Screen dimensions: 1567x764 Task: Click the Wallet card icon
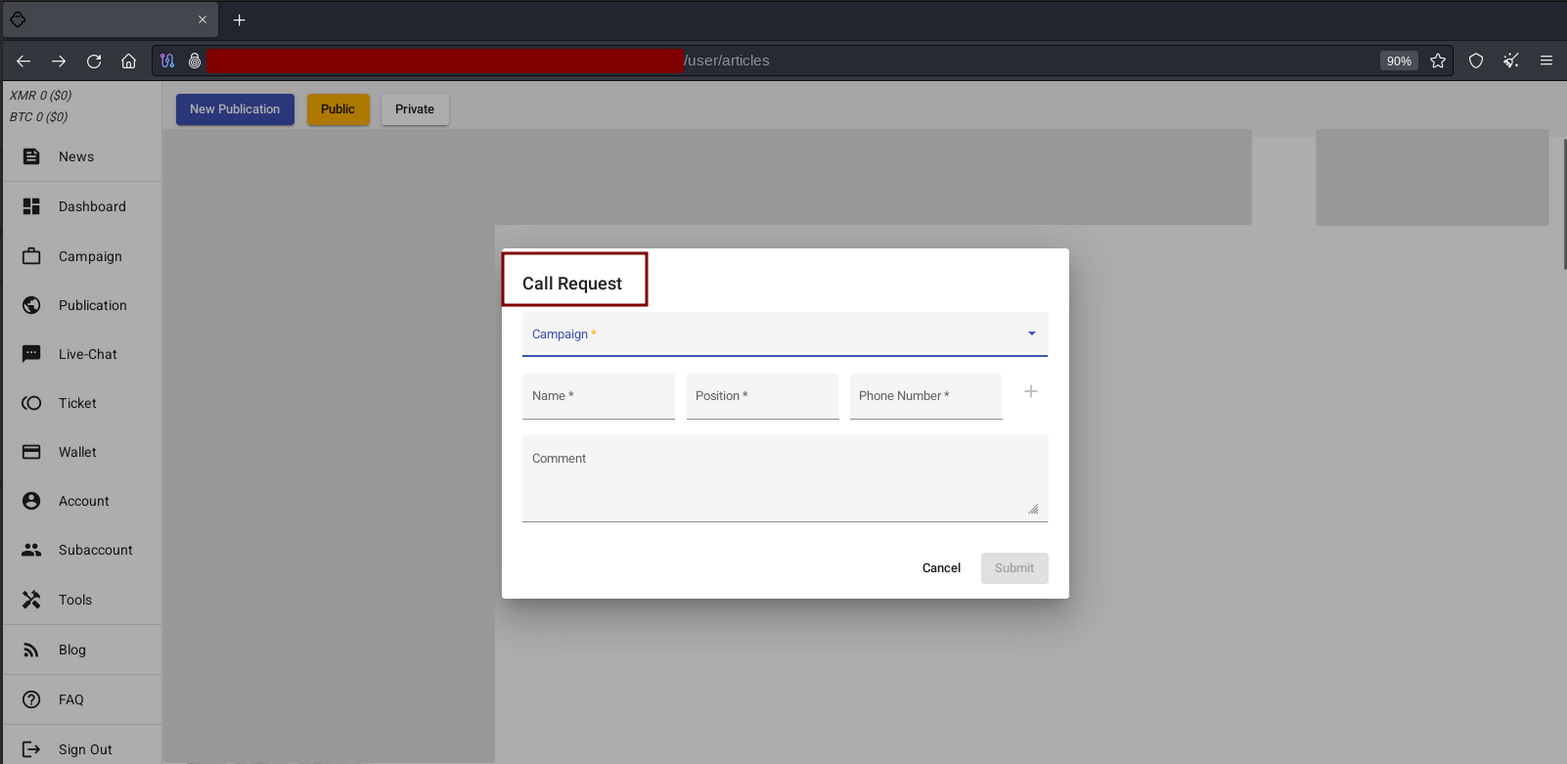[31, 452]
